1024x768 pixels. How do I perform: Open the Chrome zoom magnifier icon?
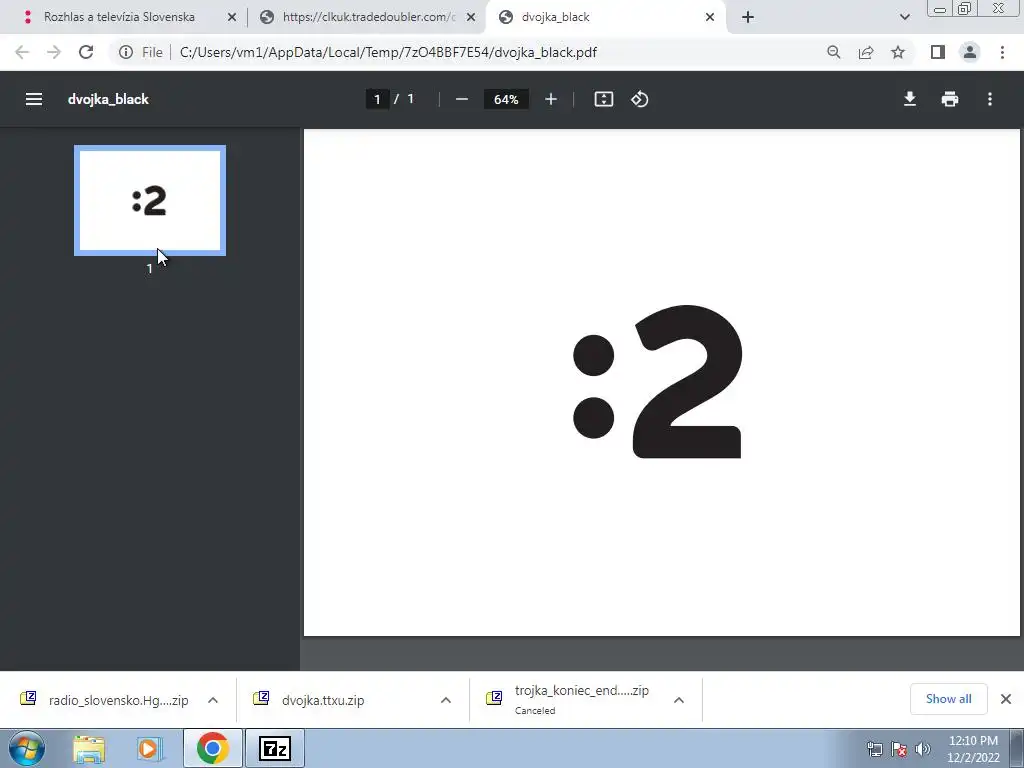(833, 52)
